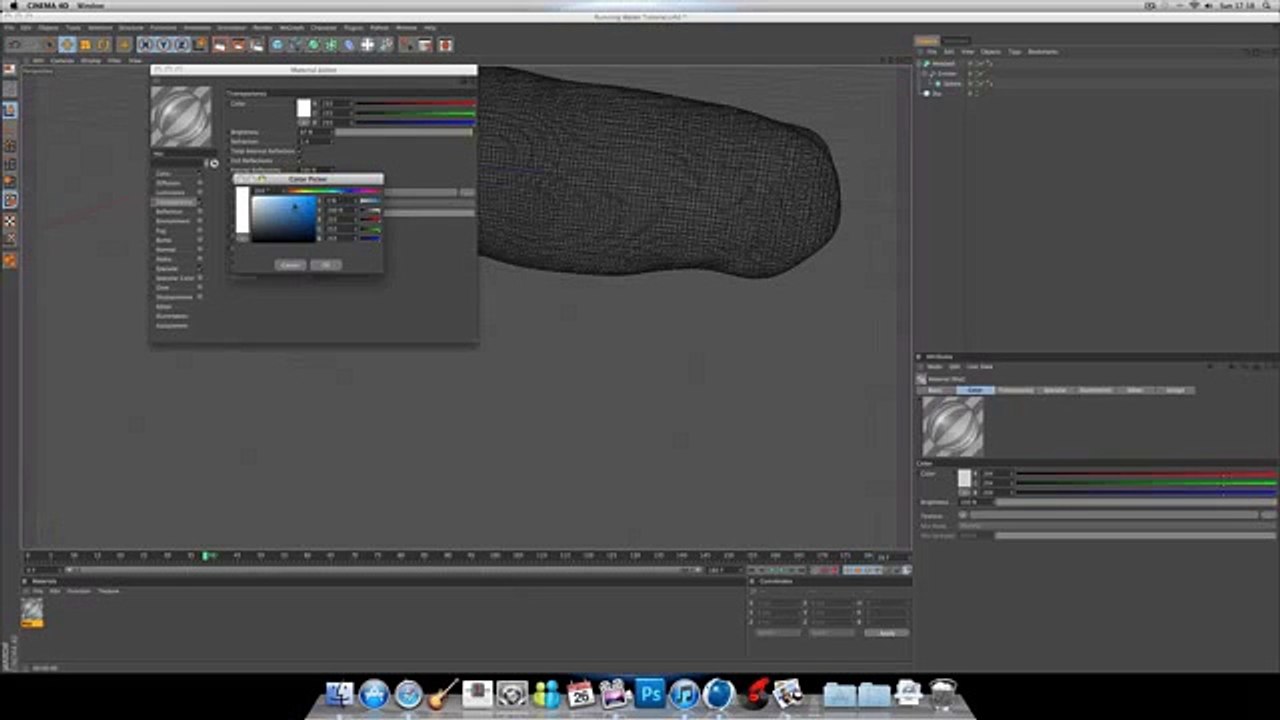The width and height of the screenshot is (1280, 720).
Task: Open iTunes from the dock
Action: click(x=684, y=693)
